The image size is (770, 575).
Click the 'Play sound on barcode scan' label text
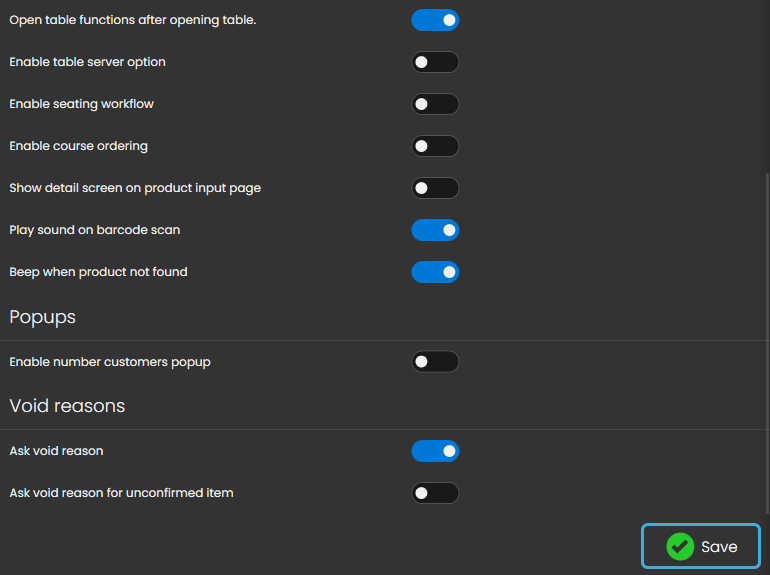tap(95, 230)
